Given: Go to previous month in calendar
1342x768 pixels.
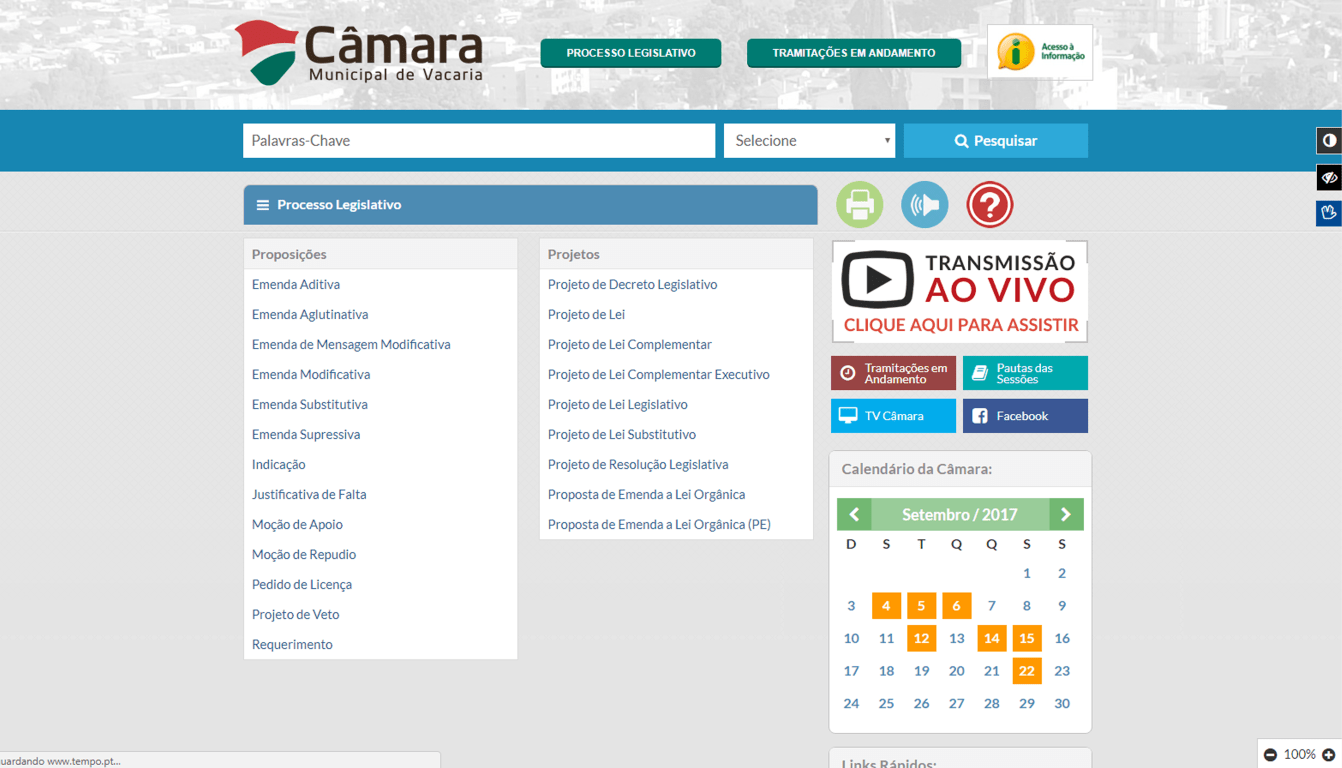Looking at the screenshot, I should (854, 514).
